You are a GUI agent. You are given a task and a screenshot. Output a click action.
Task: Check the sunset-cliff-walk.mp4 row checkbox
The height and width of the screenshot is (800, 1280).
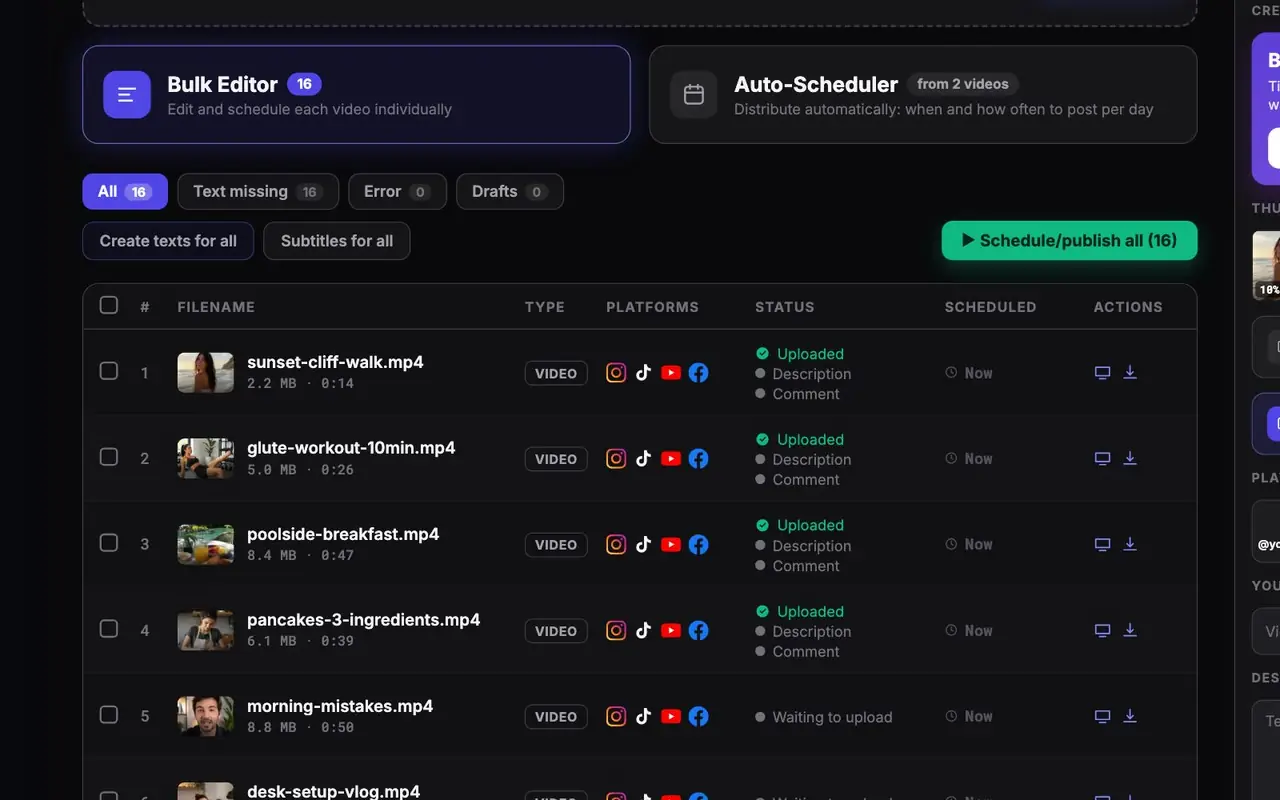click(x=109, y=371)
